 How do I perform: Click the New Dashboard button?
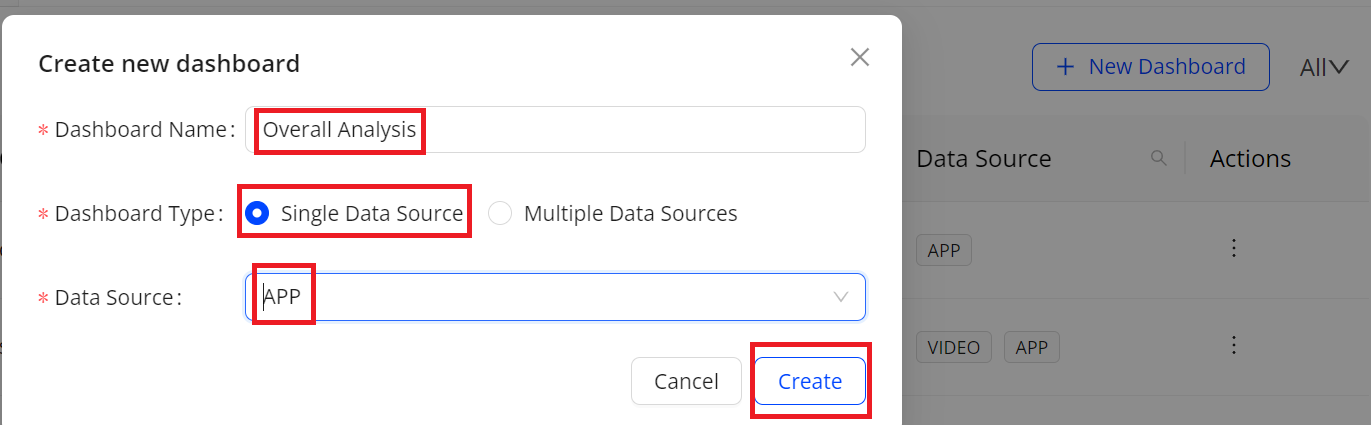(1150, 67)
